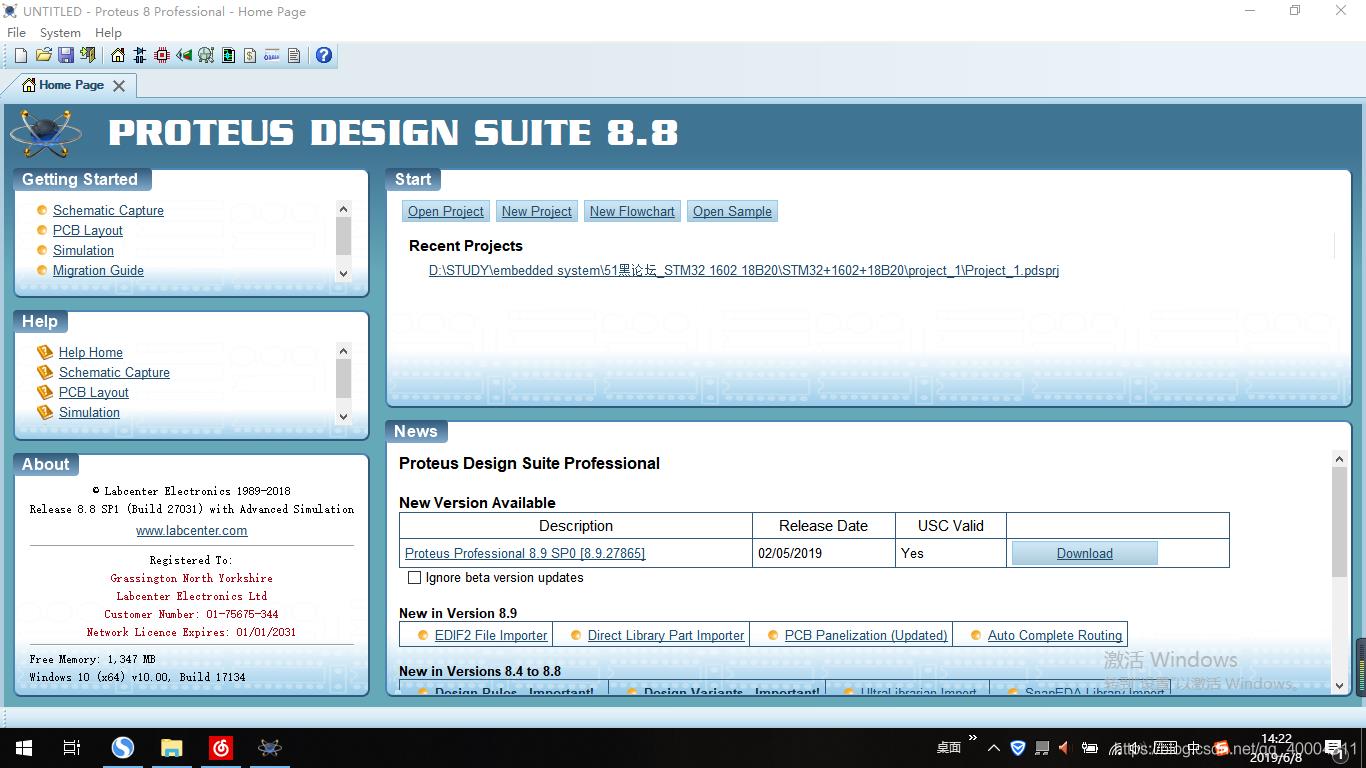Click the blue Sogou browser taskbar icon
Viewport: 1366px width, 768px height.
123,748
